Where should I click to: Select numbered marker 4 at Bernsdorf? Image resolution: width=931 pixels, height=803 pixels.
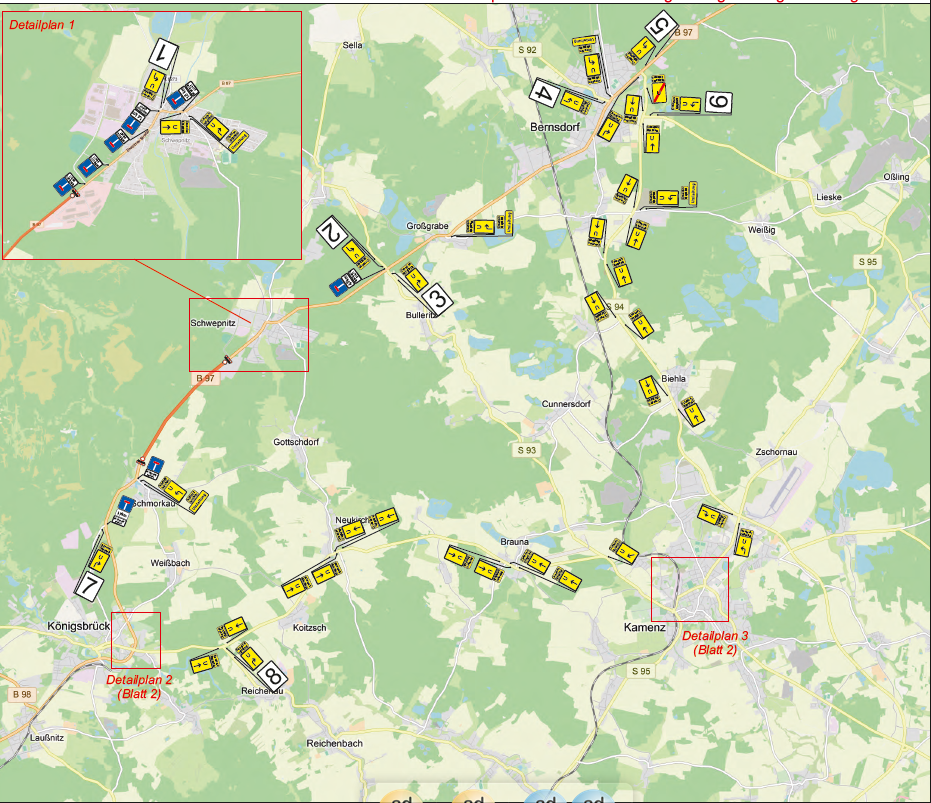point(545,93)
